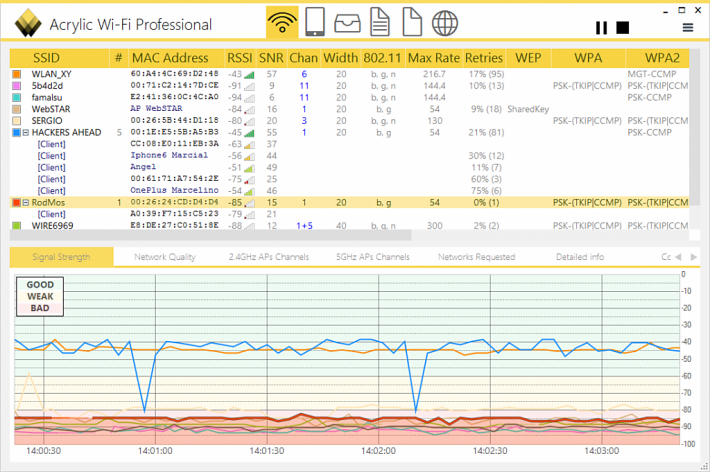The width and height of the screenshot is (710, 472).
Task: Open the inbox tray icon
Action: [x=347, y=23]
